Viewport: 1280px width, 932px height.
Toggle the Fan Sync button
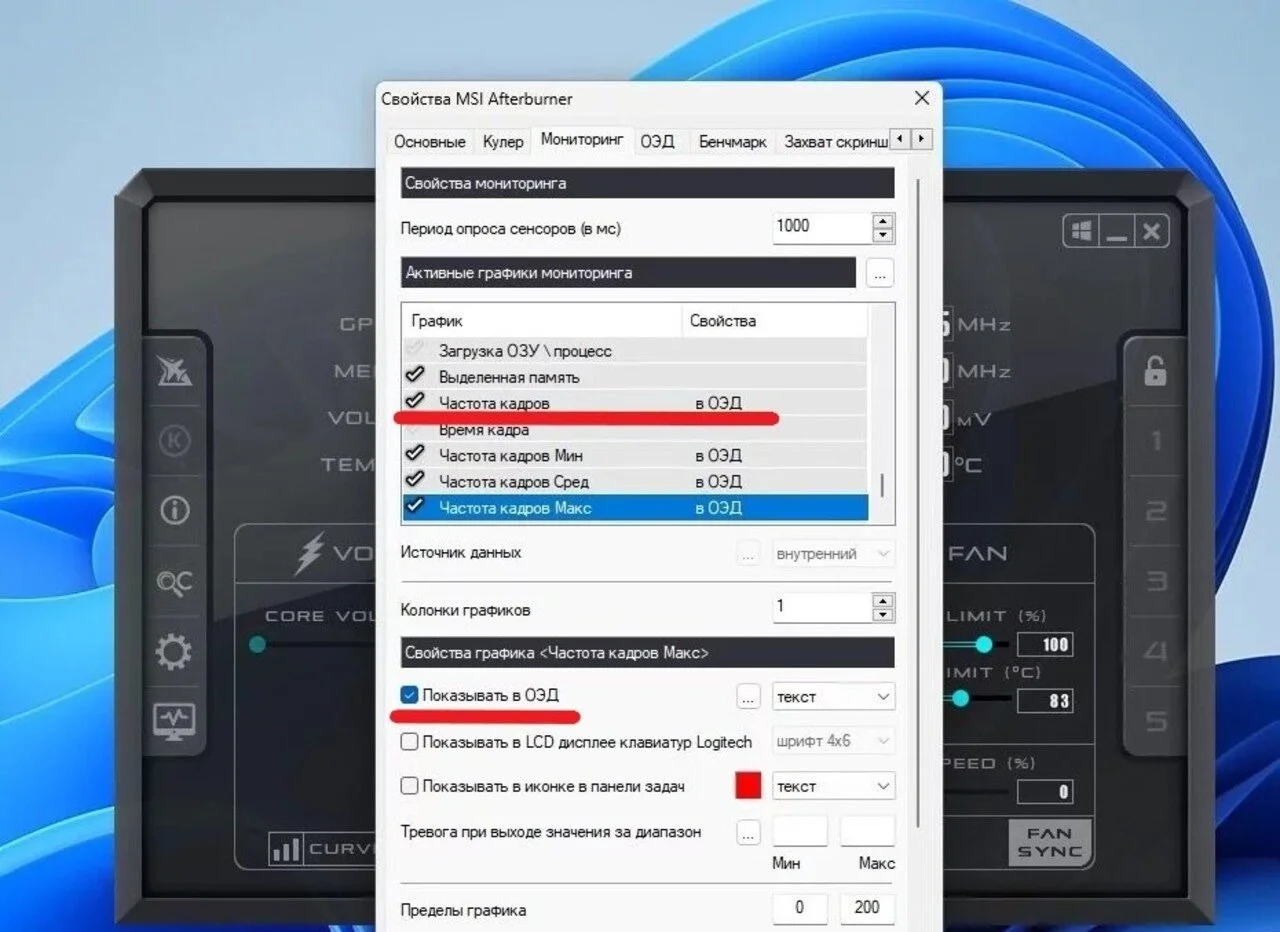pyautogui.click(x=1049, y=842)
